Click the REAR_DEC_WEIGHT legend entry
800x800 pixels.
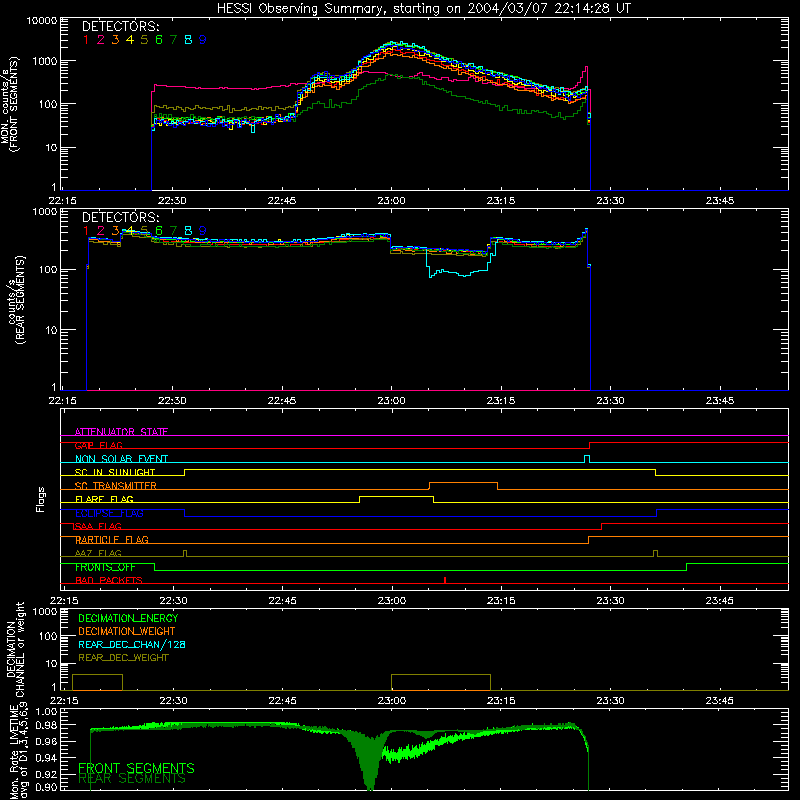coord(123,658)
